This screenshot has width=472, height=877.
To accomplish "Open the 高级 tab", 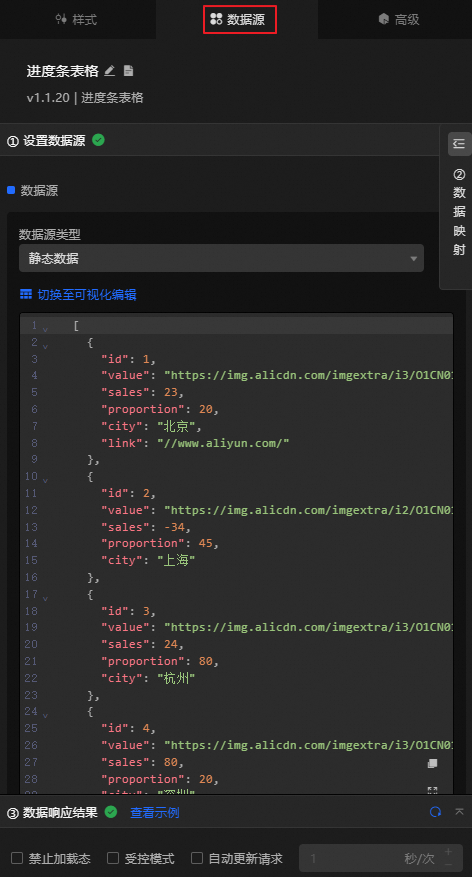I will (399, 20).
